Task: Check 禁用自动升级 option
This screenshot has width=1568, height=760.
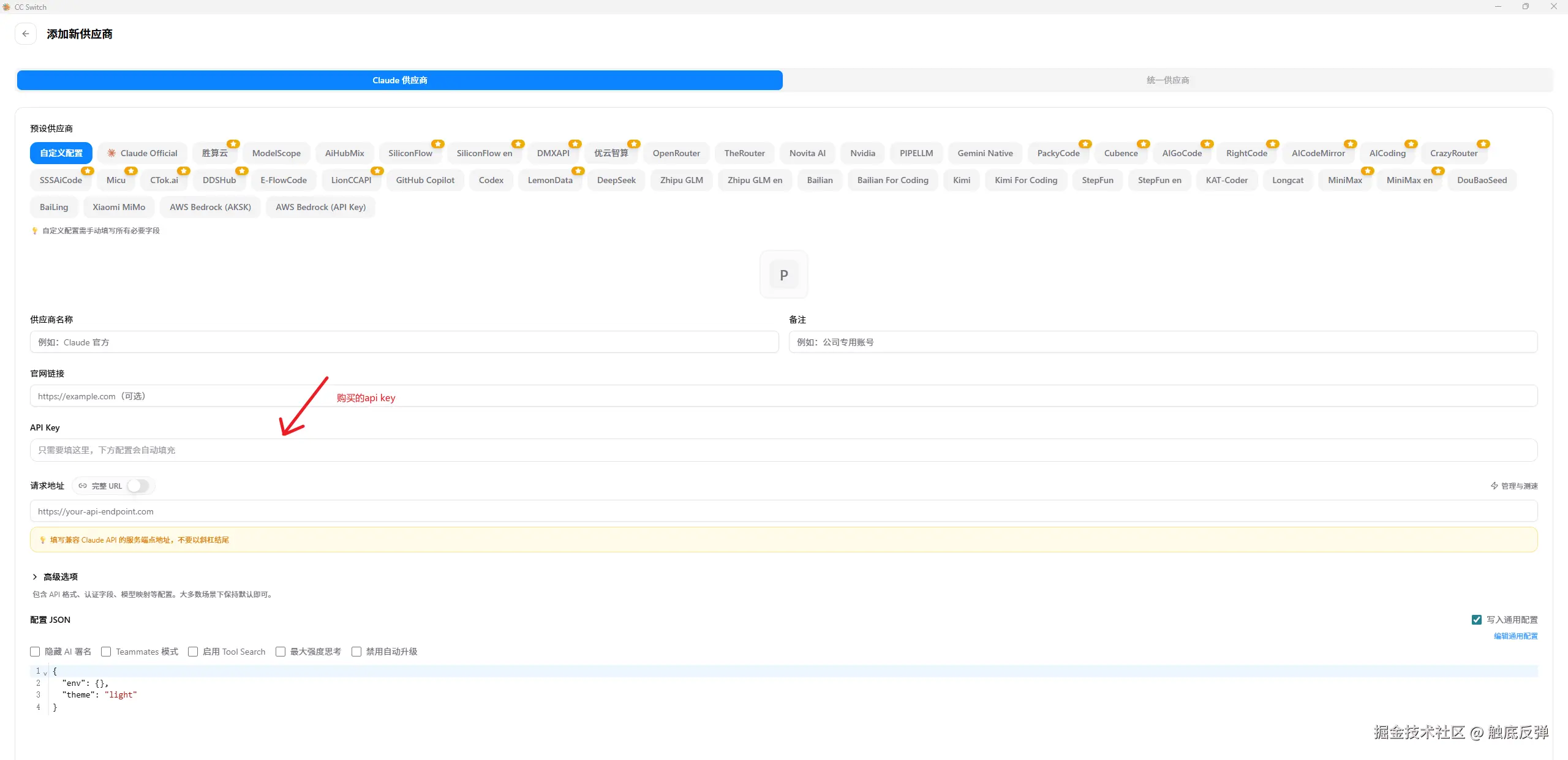Action: point(356,652)
